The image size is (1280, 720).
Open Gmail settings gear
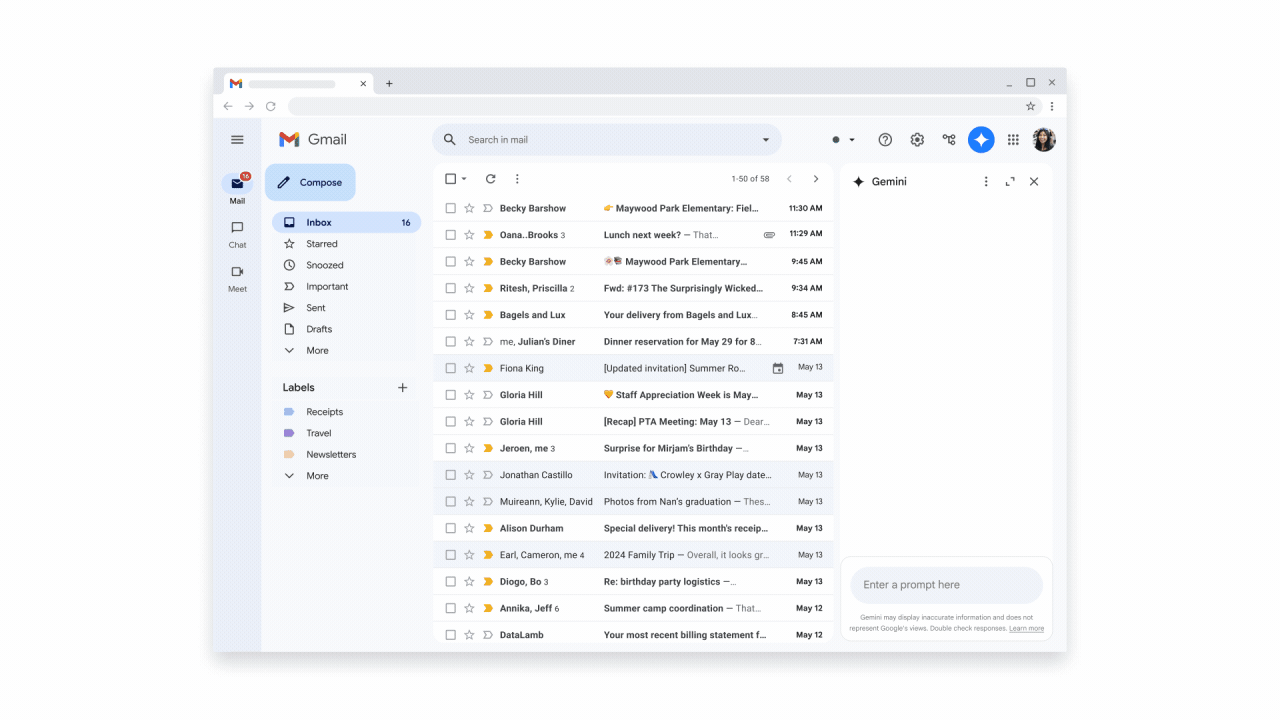click(917, 139)
